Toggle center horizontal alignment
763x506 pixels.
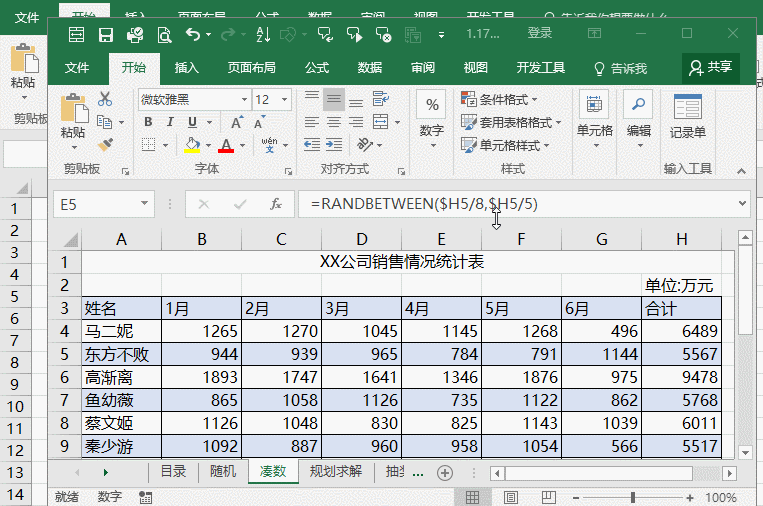pyautogui.click(x=334, y=122)
